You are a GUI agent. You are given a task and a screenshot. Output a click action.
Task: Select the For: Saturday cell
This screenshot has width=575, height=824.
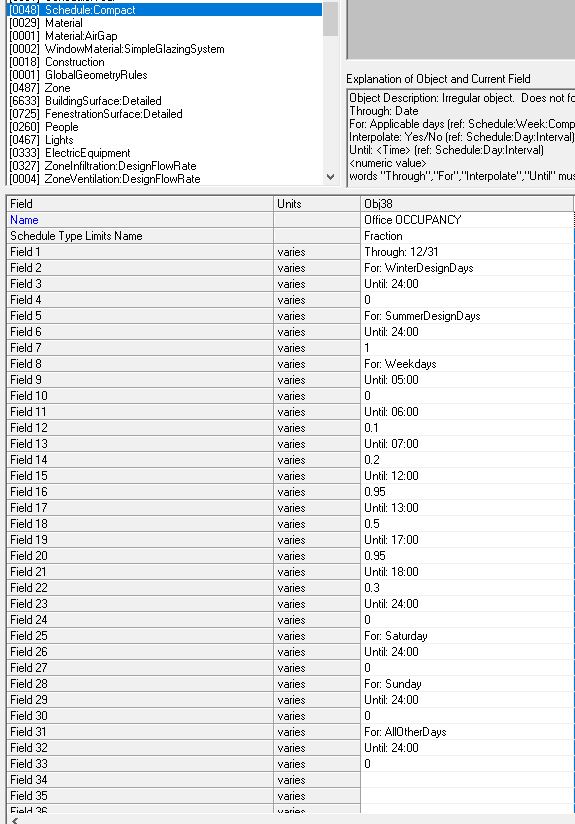[467, 636]
